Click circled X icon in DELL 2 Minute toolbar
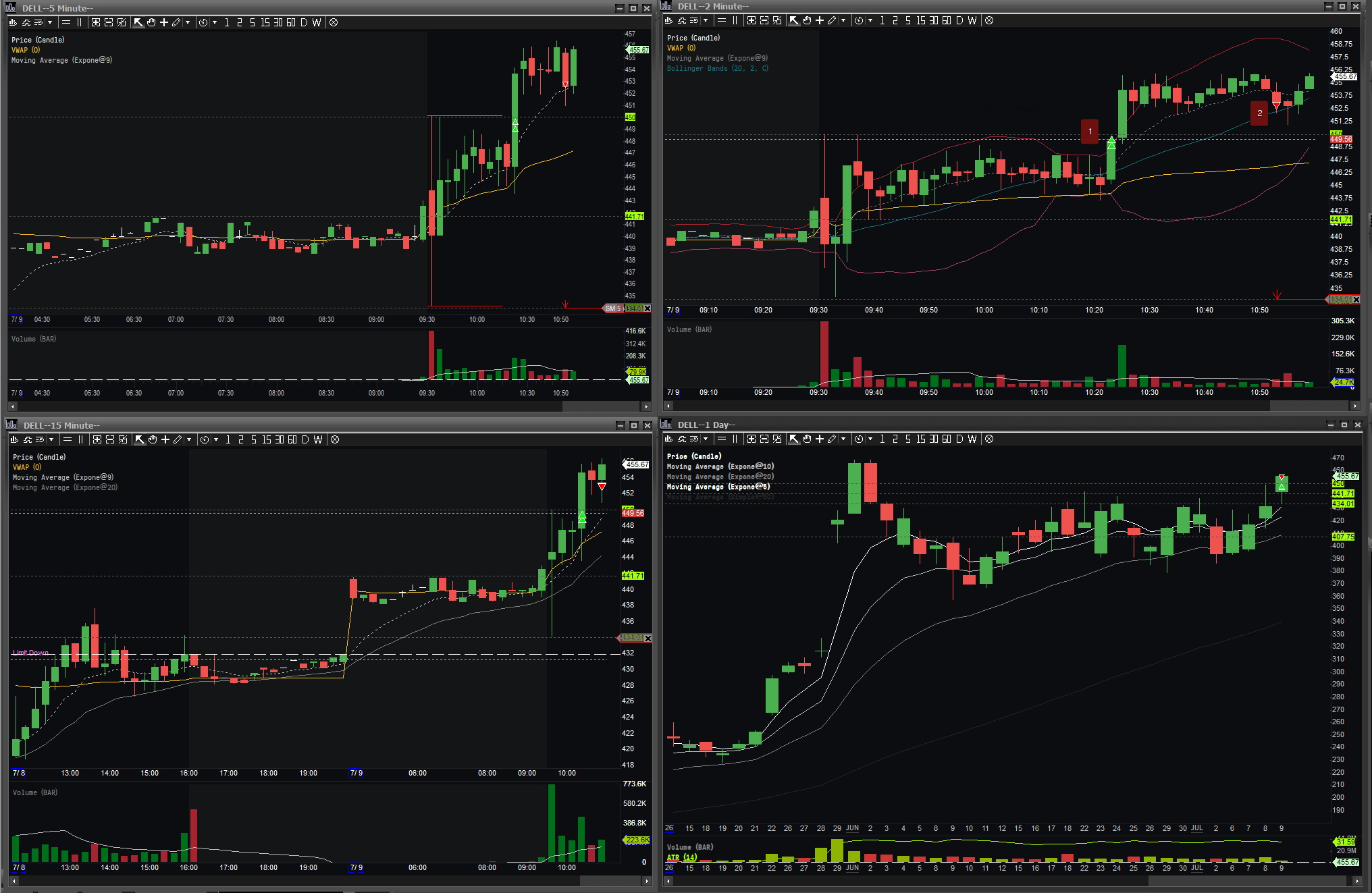The image size is (1372, 893). (989, 20)
